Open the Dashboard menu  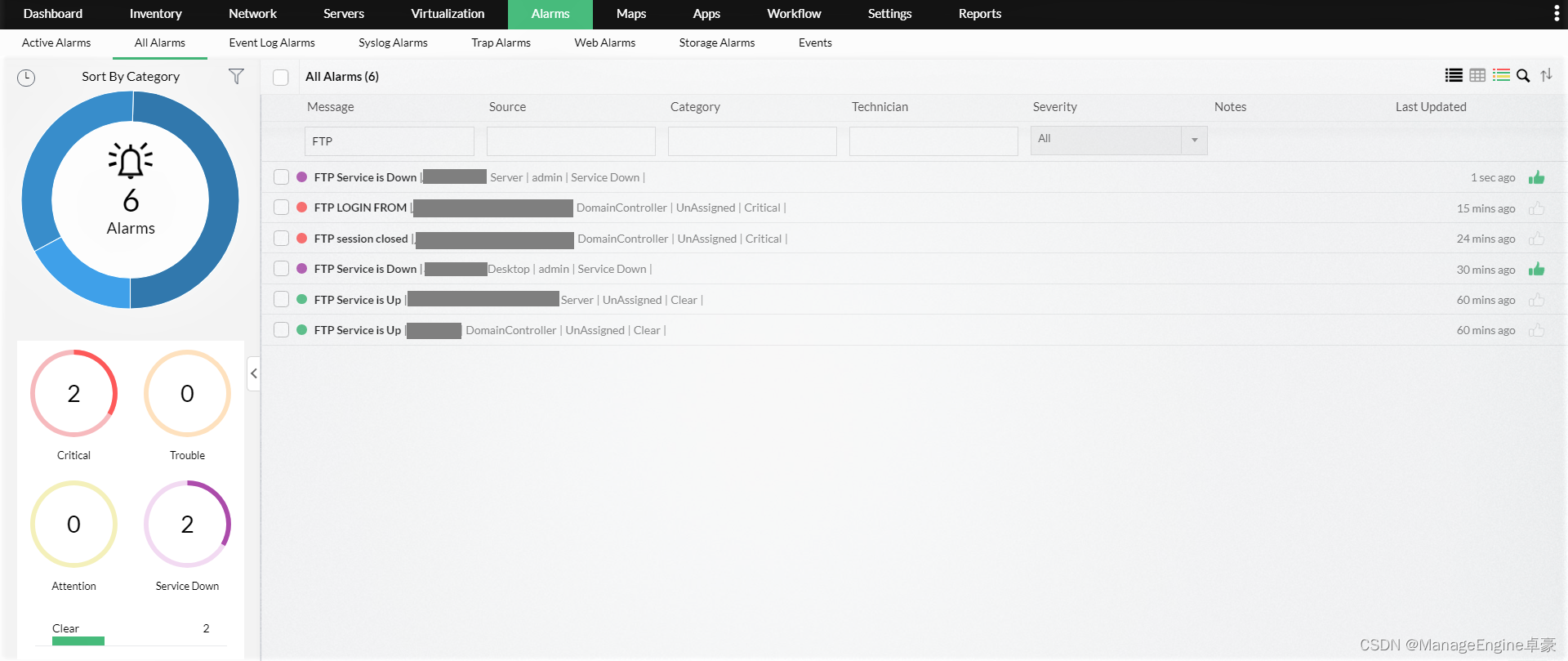tap(53, 14)
